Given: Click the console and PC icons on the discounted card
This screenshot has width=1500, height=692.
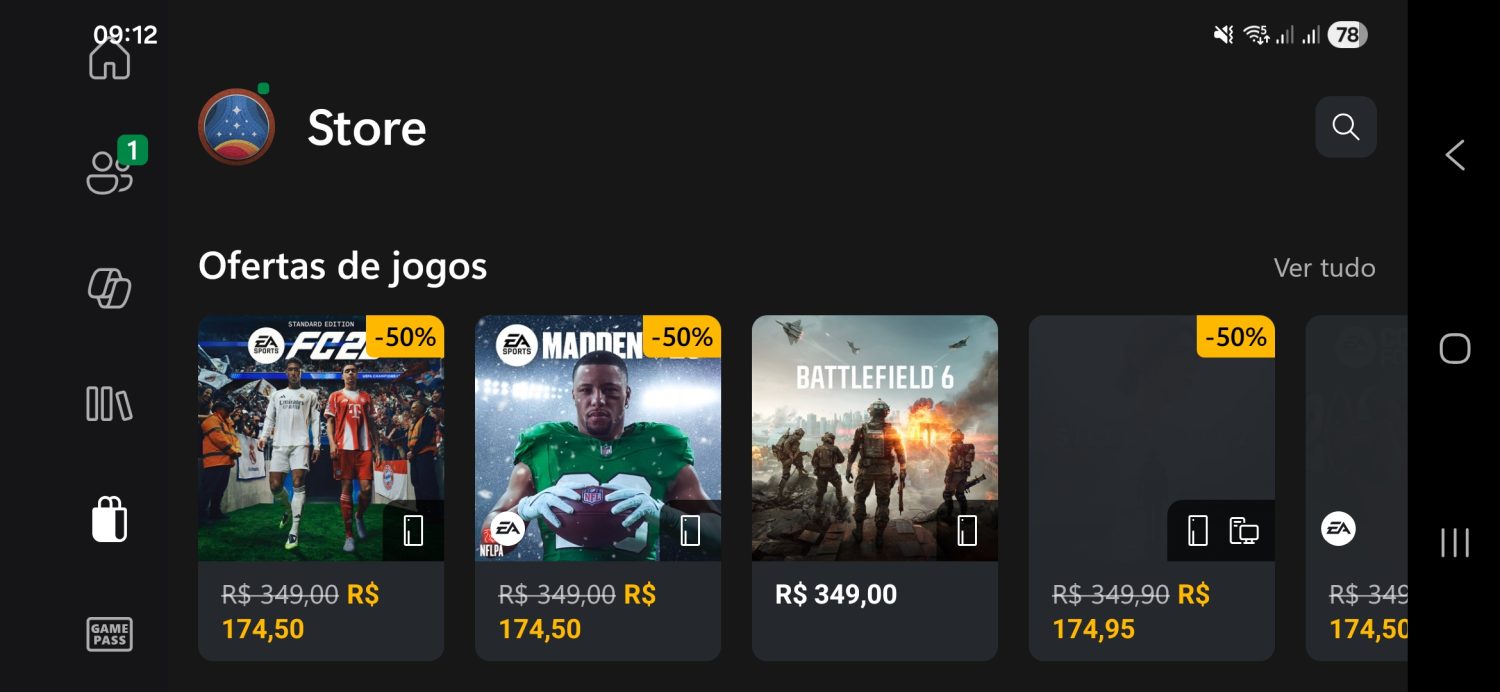Looking at the screenshot, I should coord(1221,530).
